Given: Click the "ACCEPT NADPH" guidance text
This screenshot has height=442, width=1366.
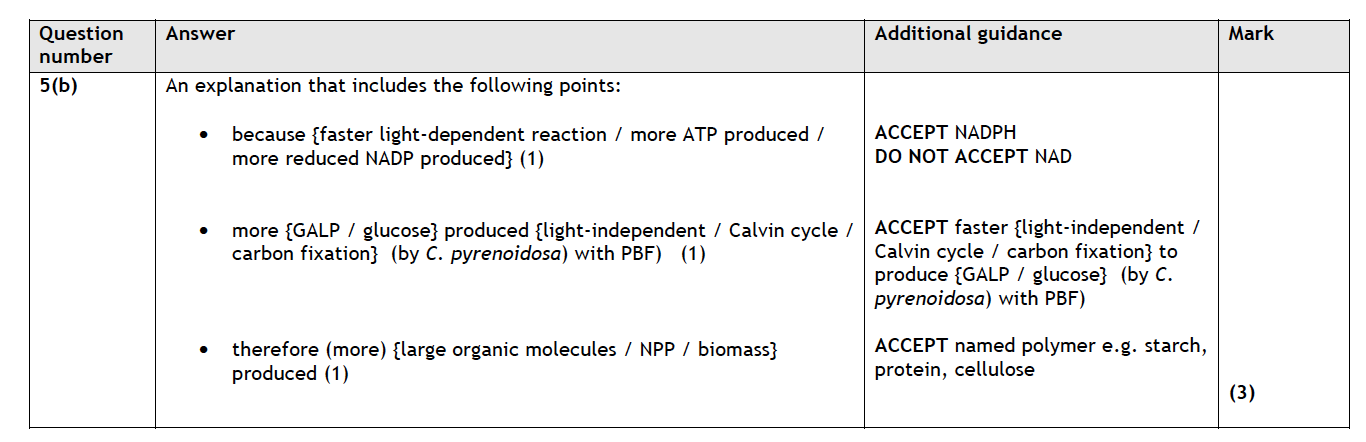Looking at the screenshot, I should click(945, 133).
